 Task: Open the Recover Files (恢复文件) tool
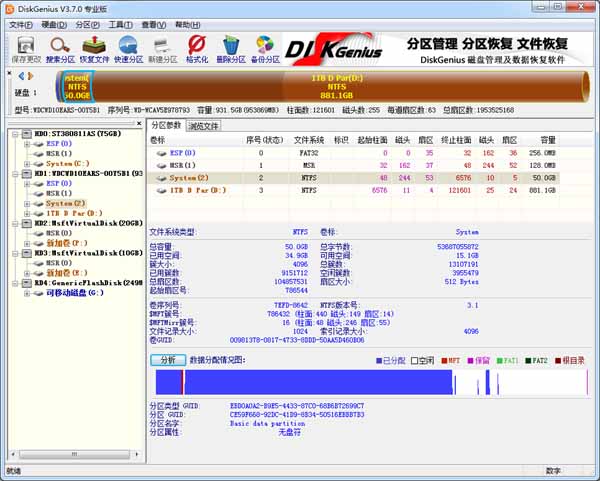tap(94, 46)
